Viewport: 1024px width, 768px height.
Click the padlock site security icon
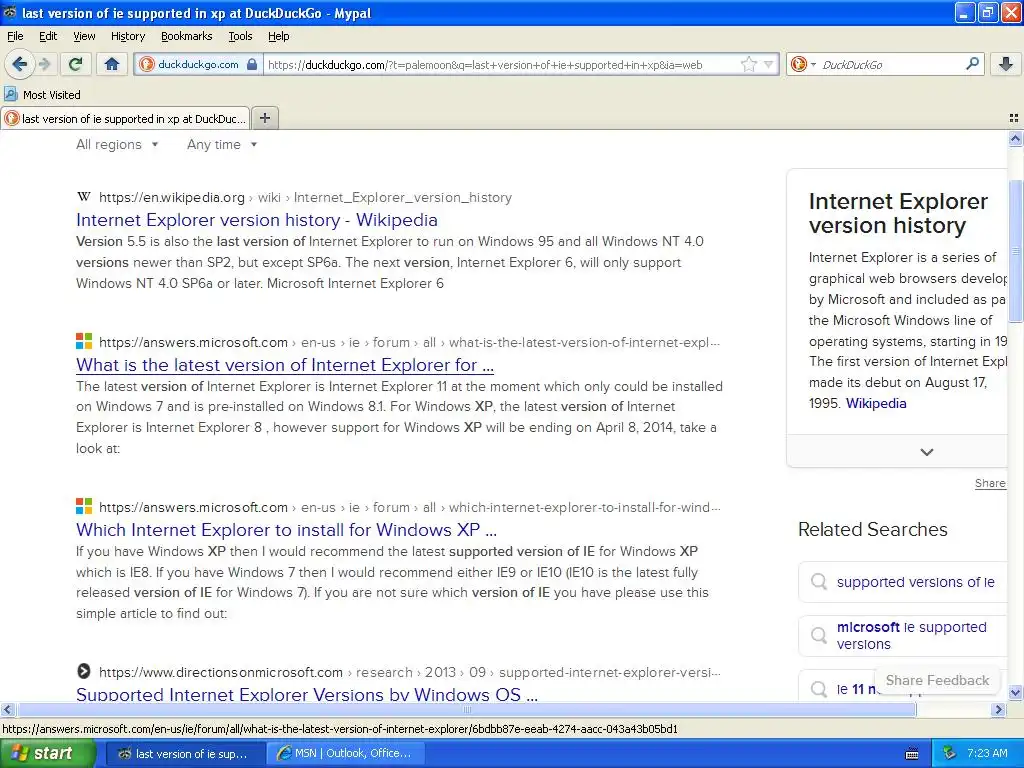[x=252, y=64]
